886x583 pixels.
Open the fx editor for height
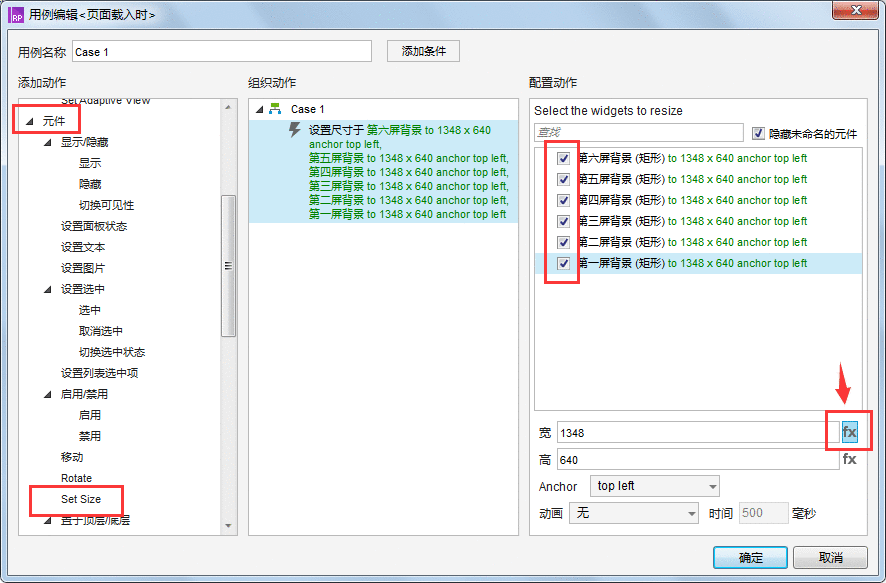849,459
